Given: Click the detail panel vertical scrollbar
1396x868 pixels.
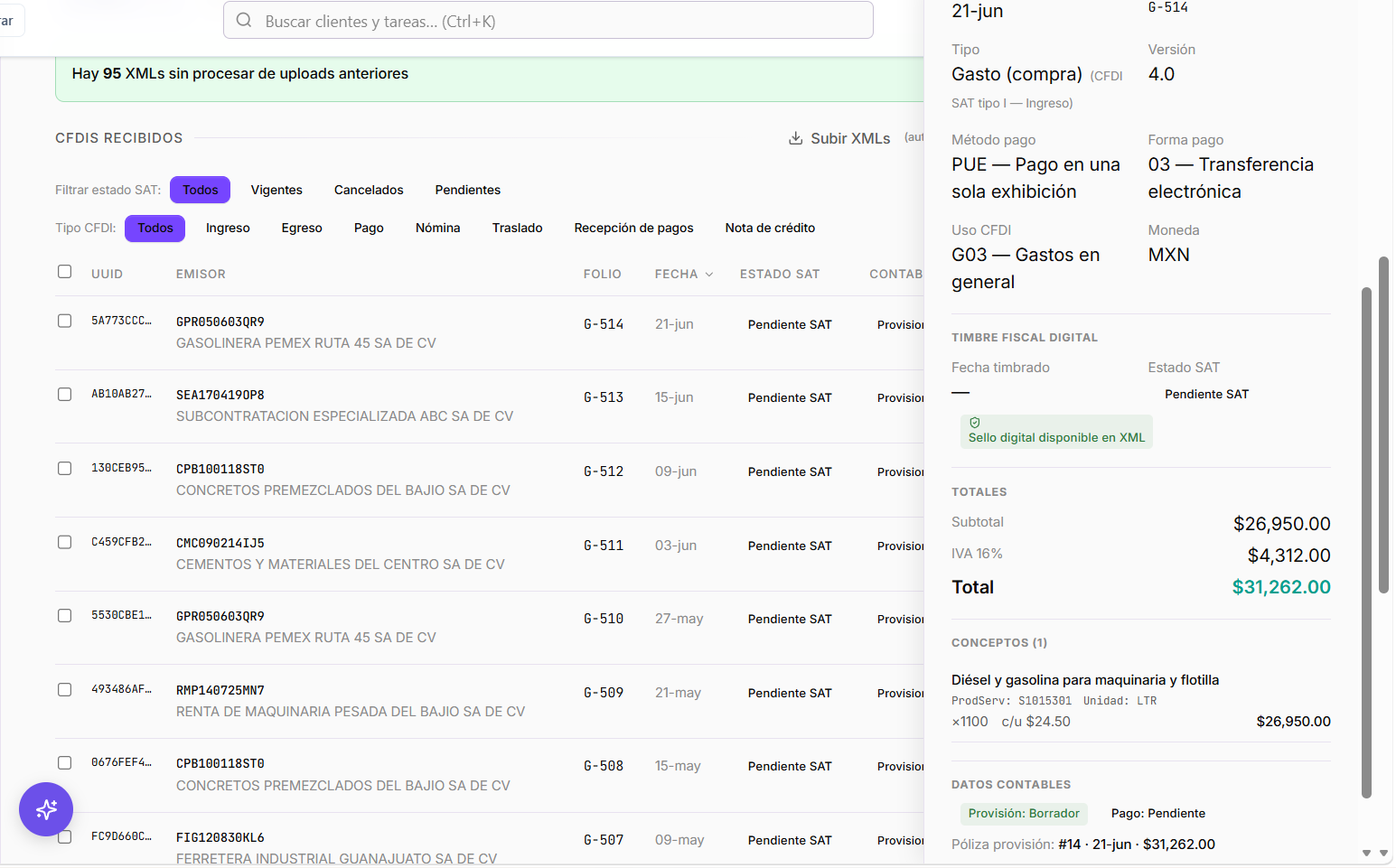Looking at the screenshot, I should (x=1367, y=542).
